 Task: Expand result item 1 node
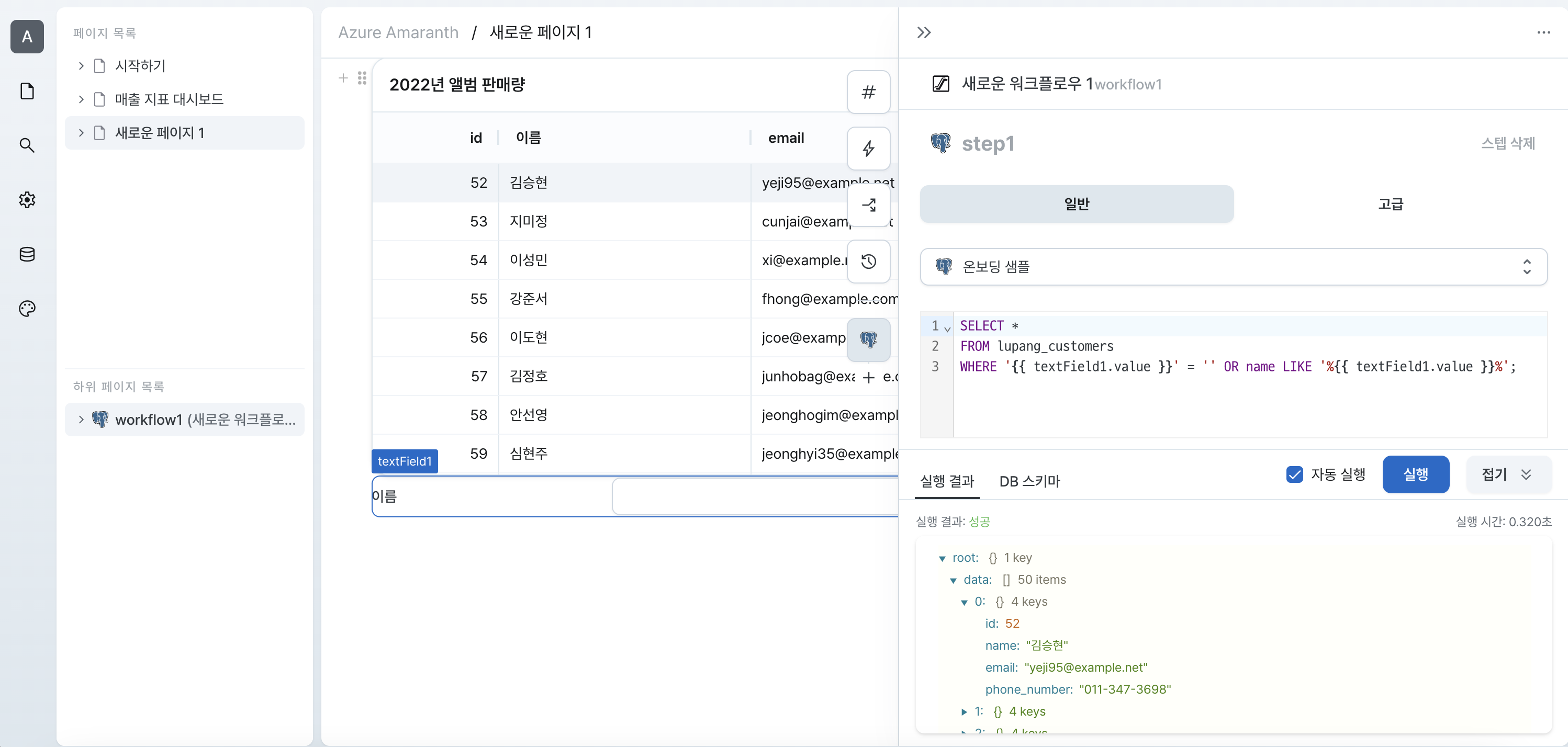pyautogui.click(x=964, y=712)
